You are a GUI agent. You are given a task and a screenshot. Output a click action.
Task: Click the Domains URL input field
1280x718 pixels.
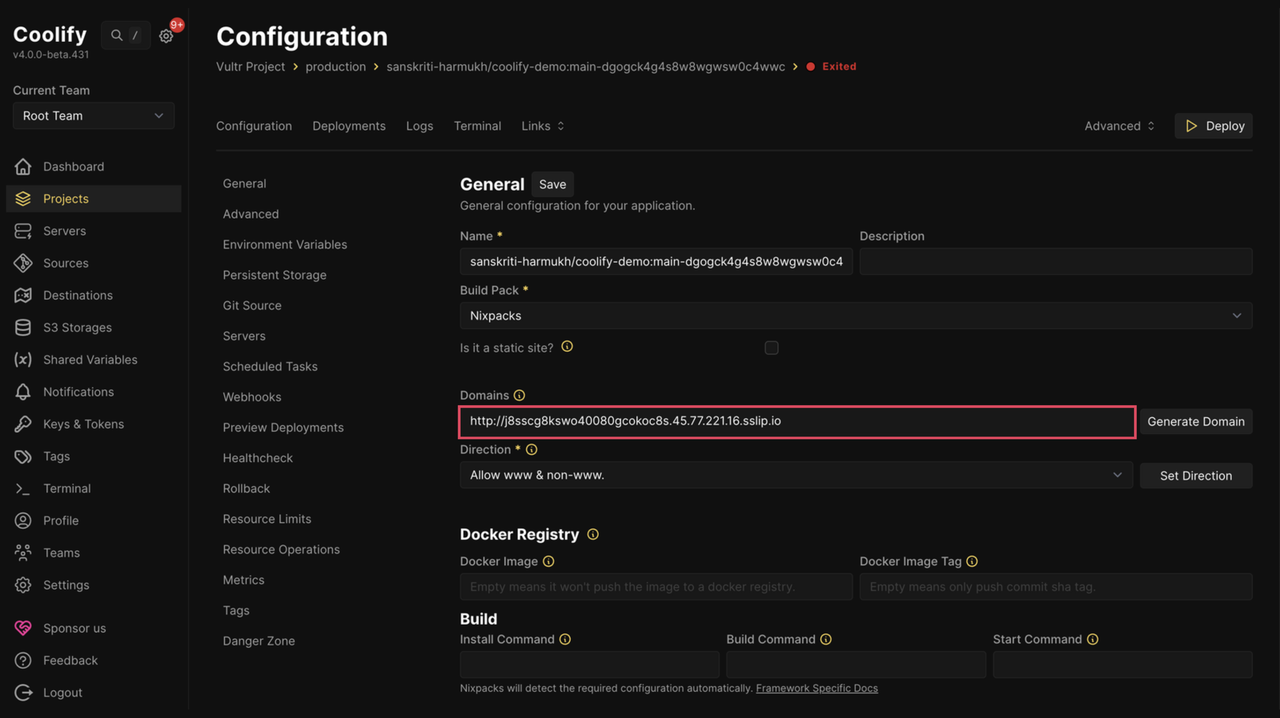(796, 422)
